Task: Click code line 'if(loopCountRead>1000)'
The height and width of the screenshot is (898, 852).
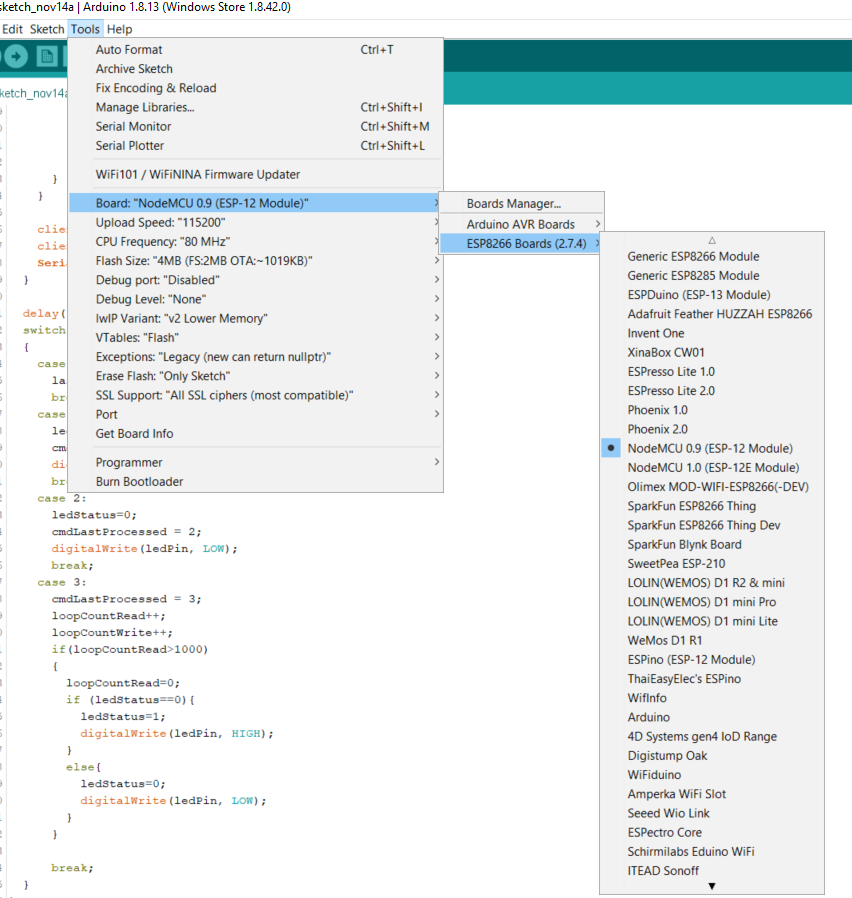Action: pyautogui.click(x=130, y=649)
